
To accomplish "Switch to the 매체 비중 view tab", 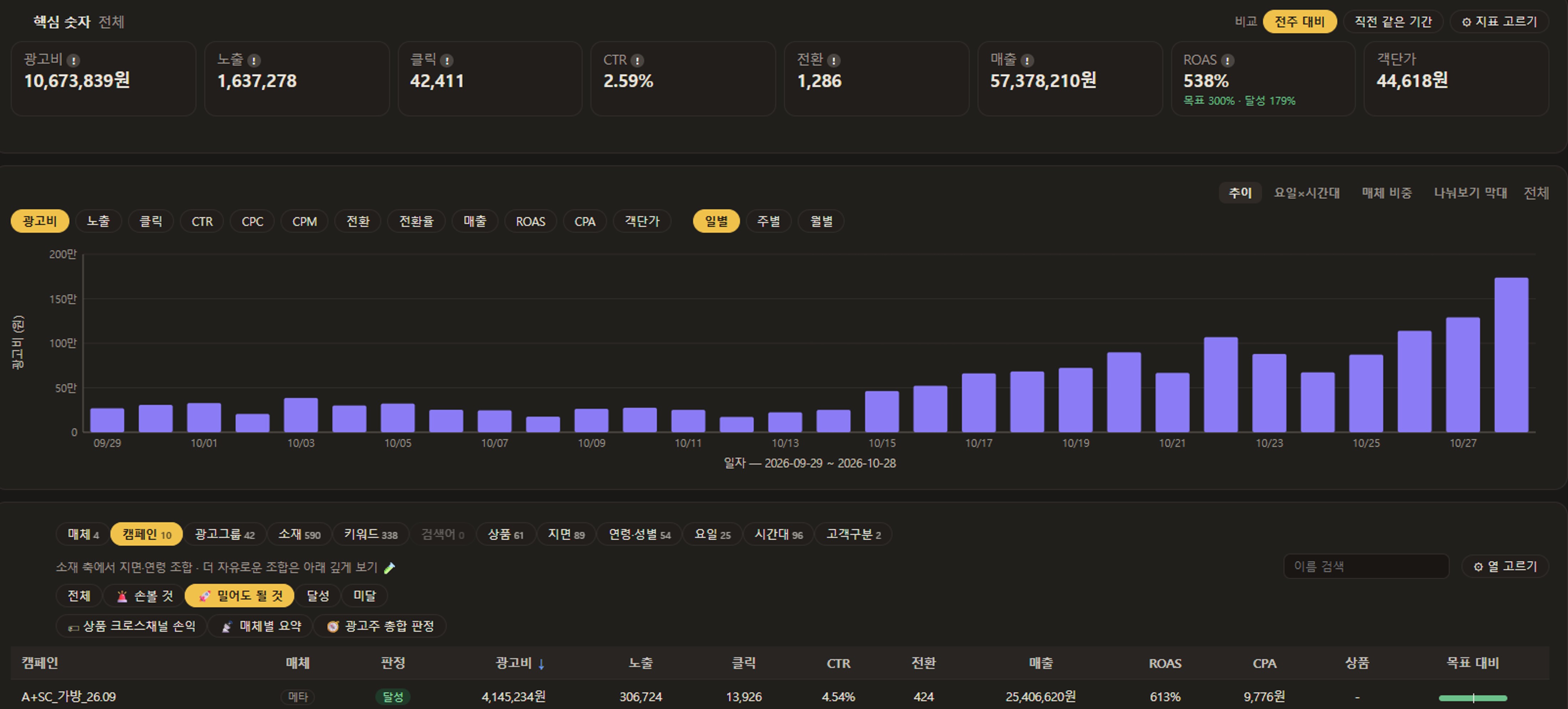I will click(x=1387, y=193).
